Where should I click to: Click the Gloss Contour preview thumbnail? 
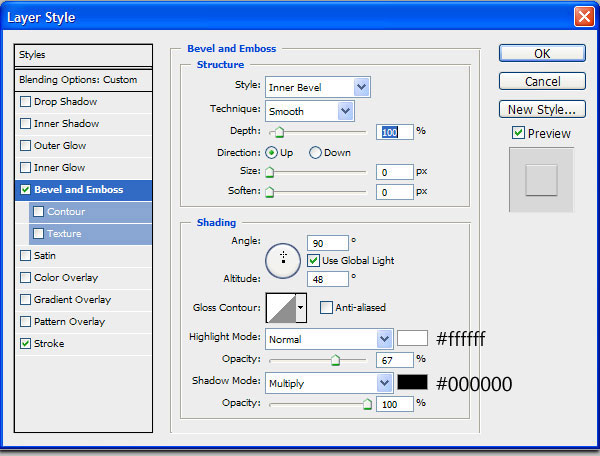[281, 308]
